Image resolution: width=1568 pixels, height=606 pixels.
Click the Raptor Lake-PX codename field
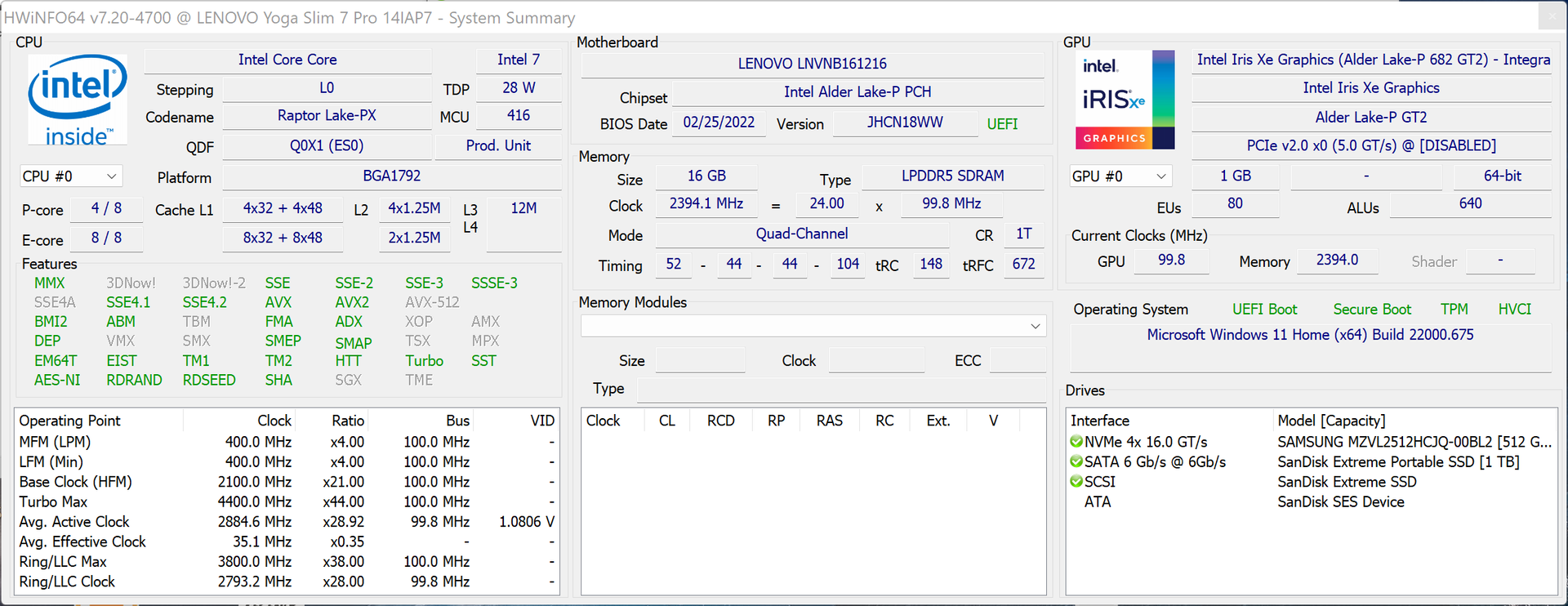pyautogui.click(x=327, y=116)
